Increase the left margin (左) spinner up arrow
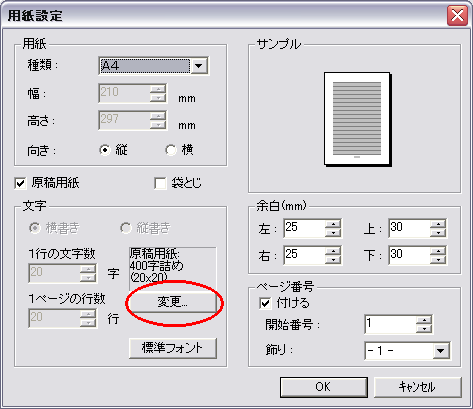Viewport: 473px width, 409px height. pyautogui.click(x=333, y=224)
